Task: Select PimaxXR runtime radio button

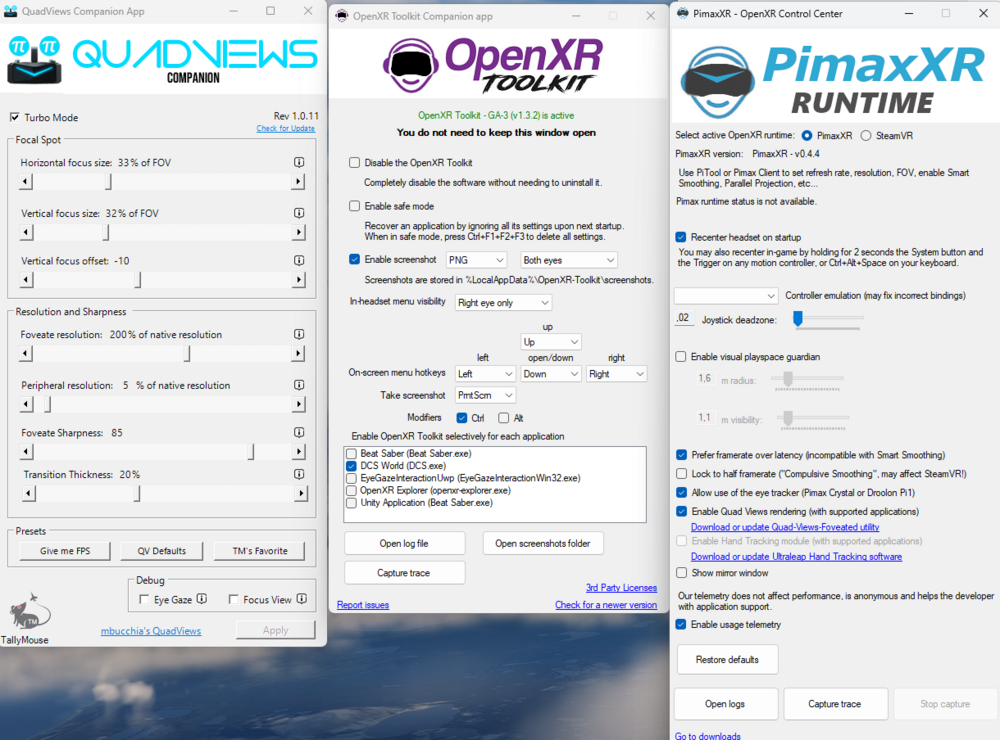Action: [807, 136]
